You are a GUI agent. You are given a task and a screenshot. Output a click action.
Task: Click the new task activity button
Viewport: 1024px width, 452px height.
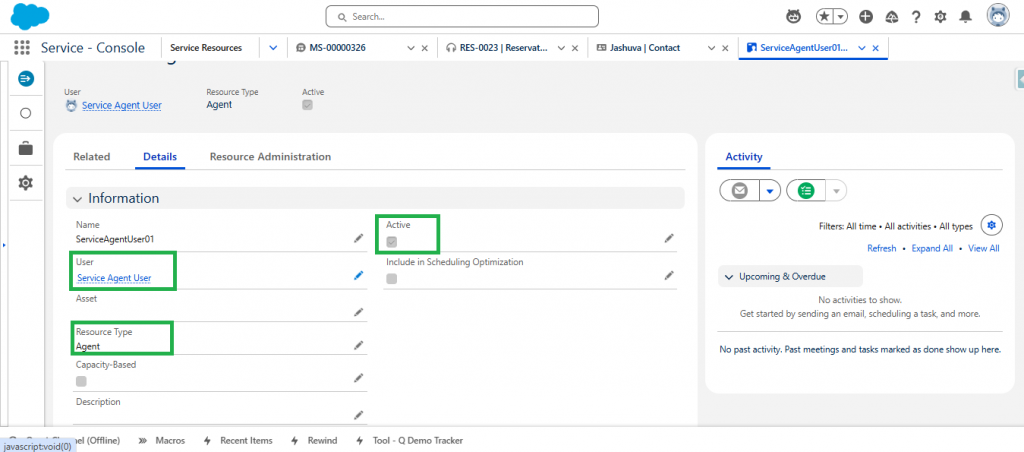tap(807, 191)
